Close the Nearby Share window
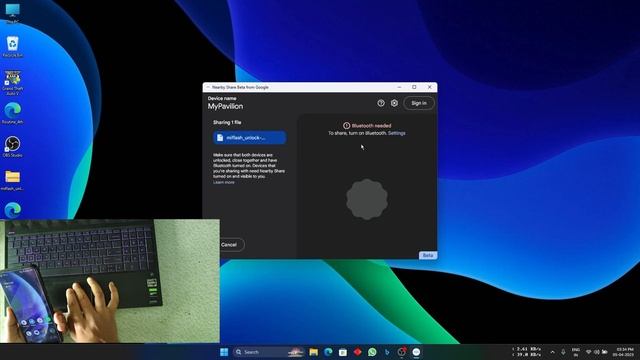This screenshot has height=360, width=640. [429, 87]
